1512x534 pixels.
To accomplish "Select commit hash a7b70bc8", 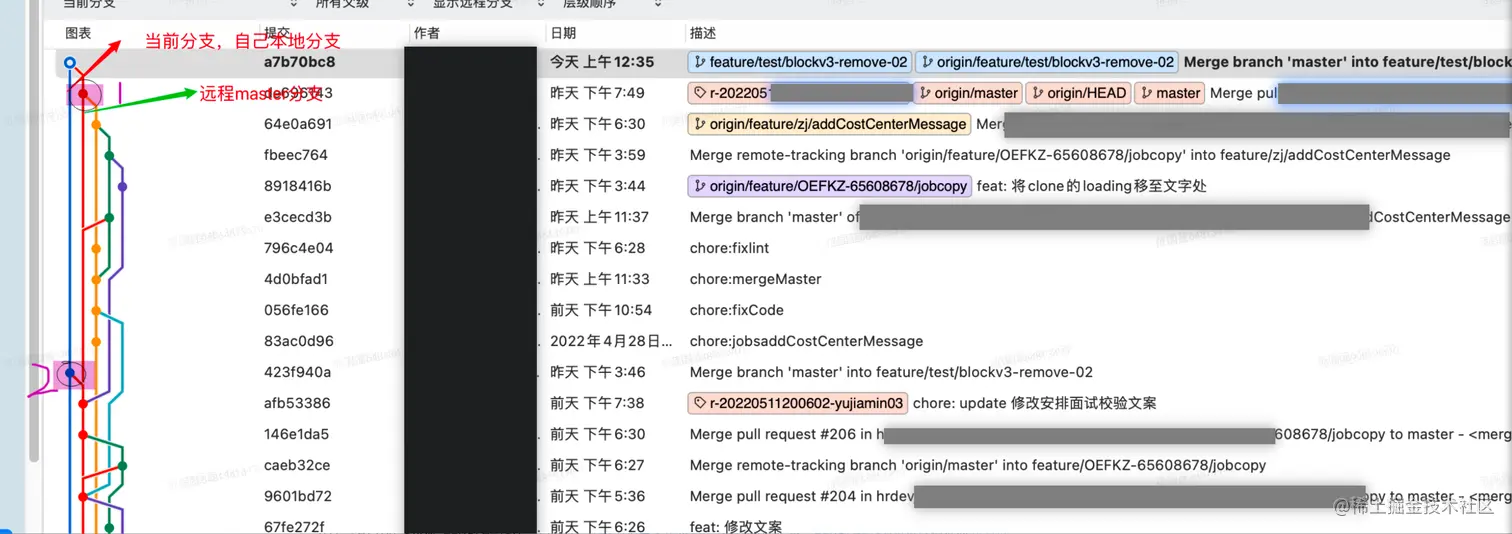I will 300,62.
